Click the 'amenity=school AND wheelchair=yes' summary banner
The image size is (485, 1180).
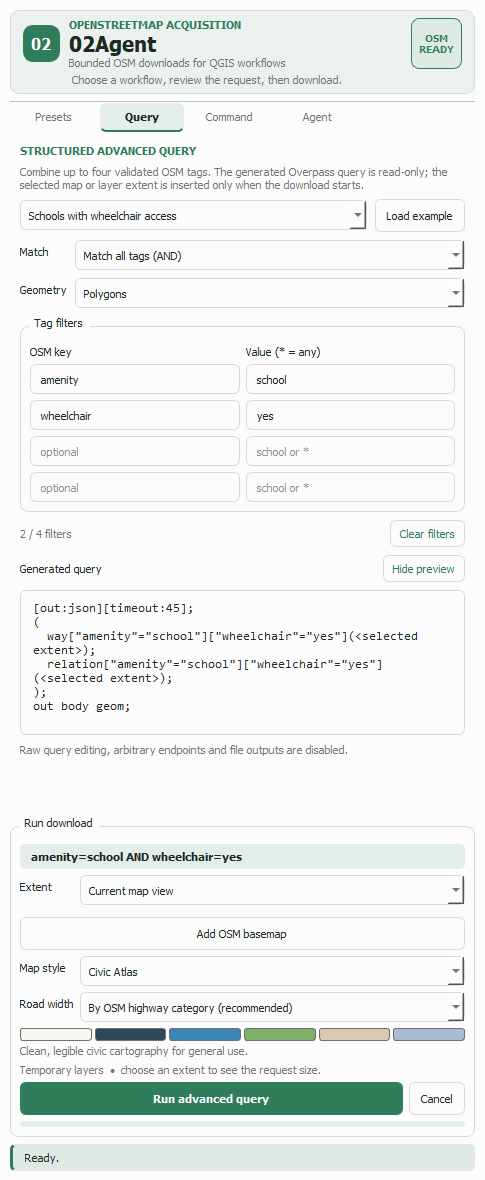coord(242,856)
